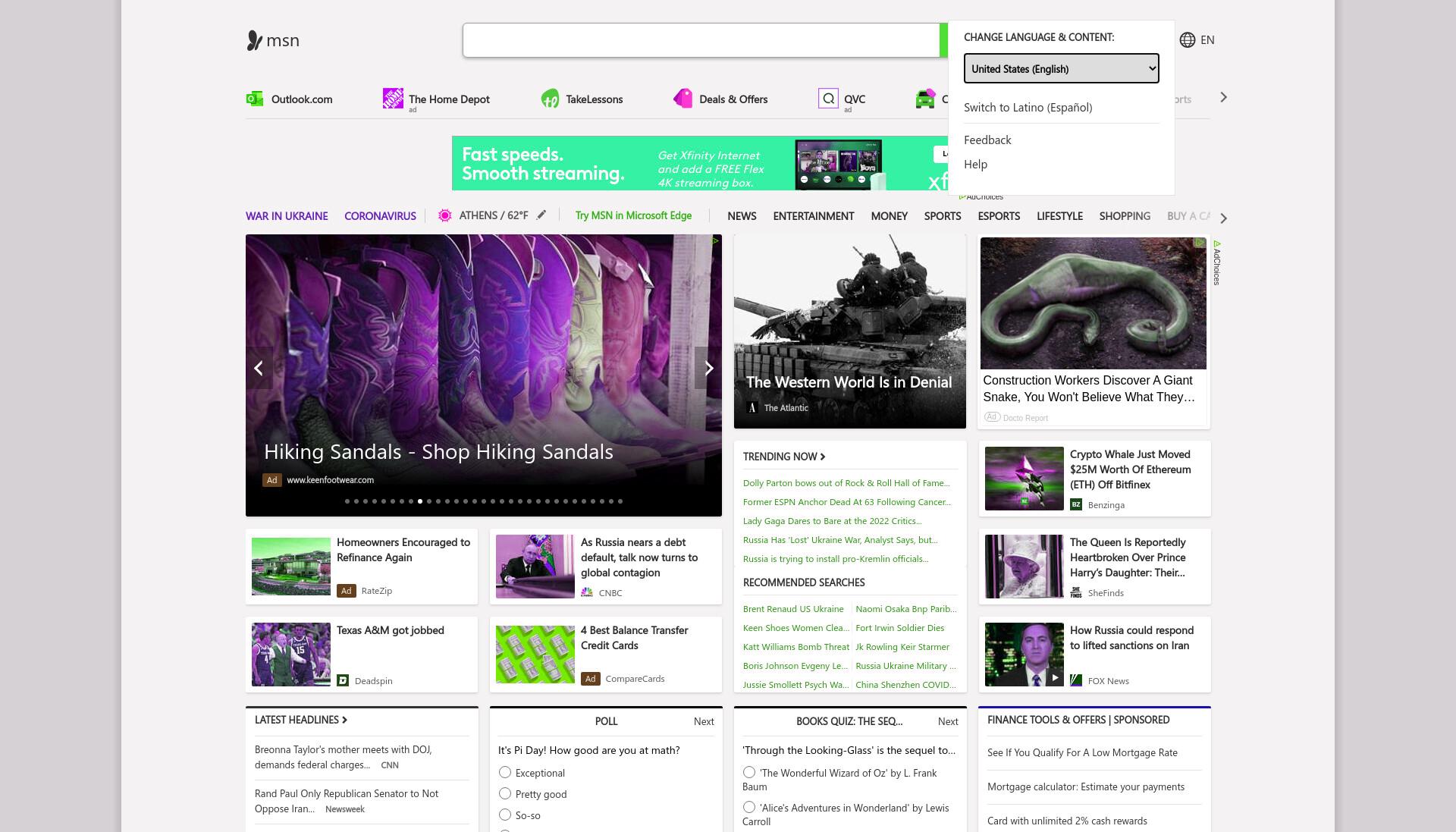Viewport: 1456px width, 832px height.
Task: Open the ENTERTAINMENT category tab
Action: click(x=814, y=216)
